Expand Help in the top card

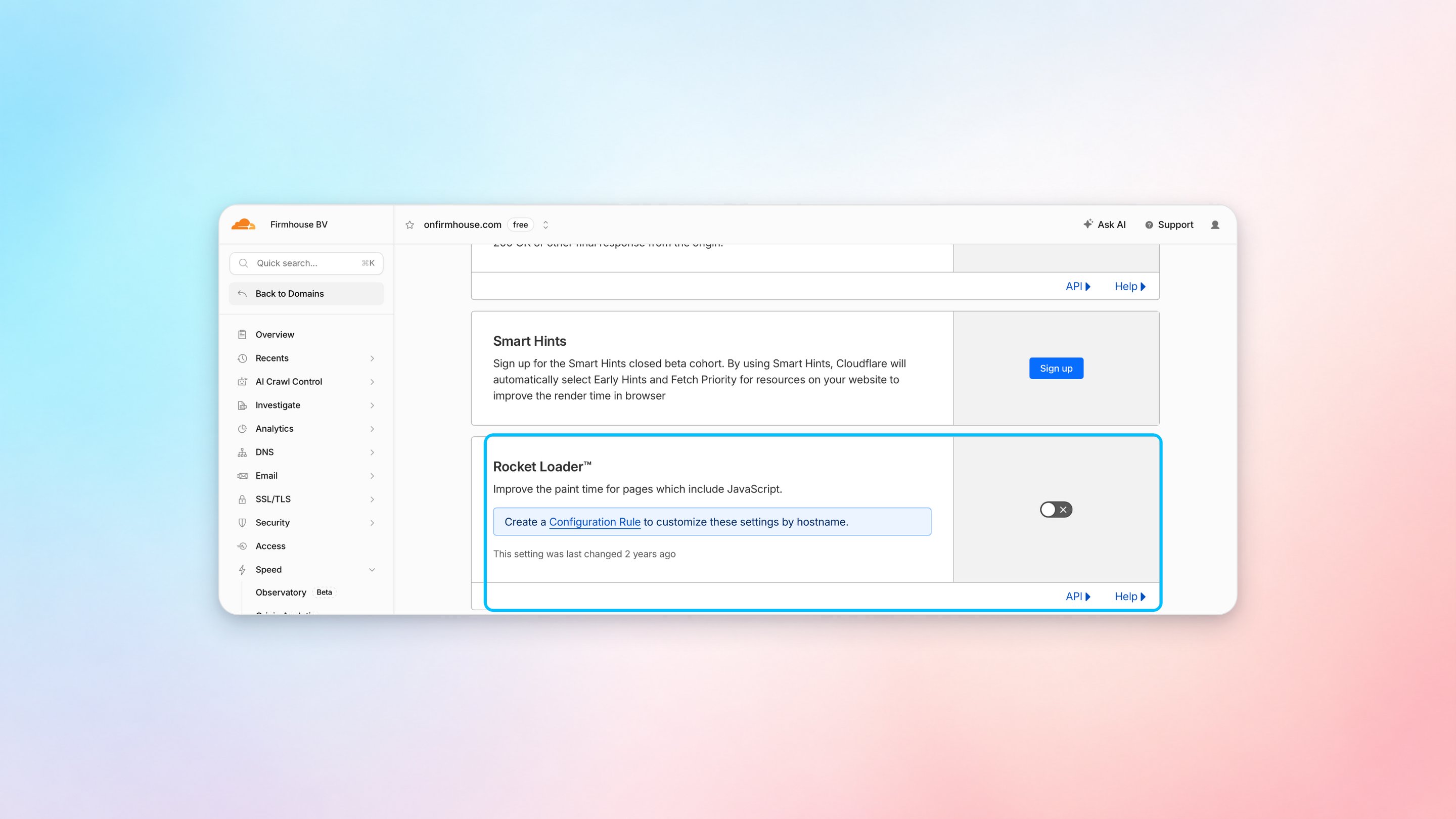tap(1130, 287)
